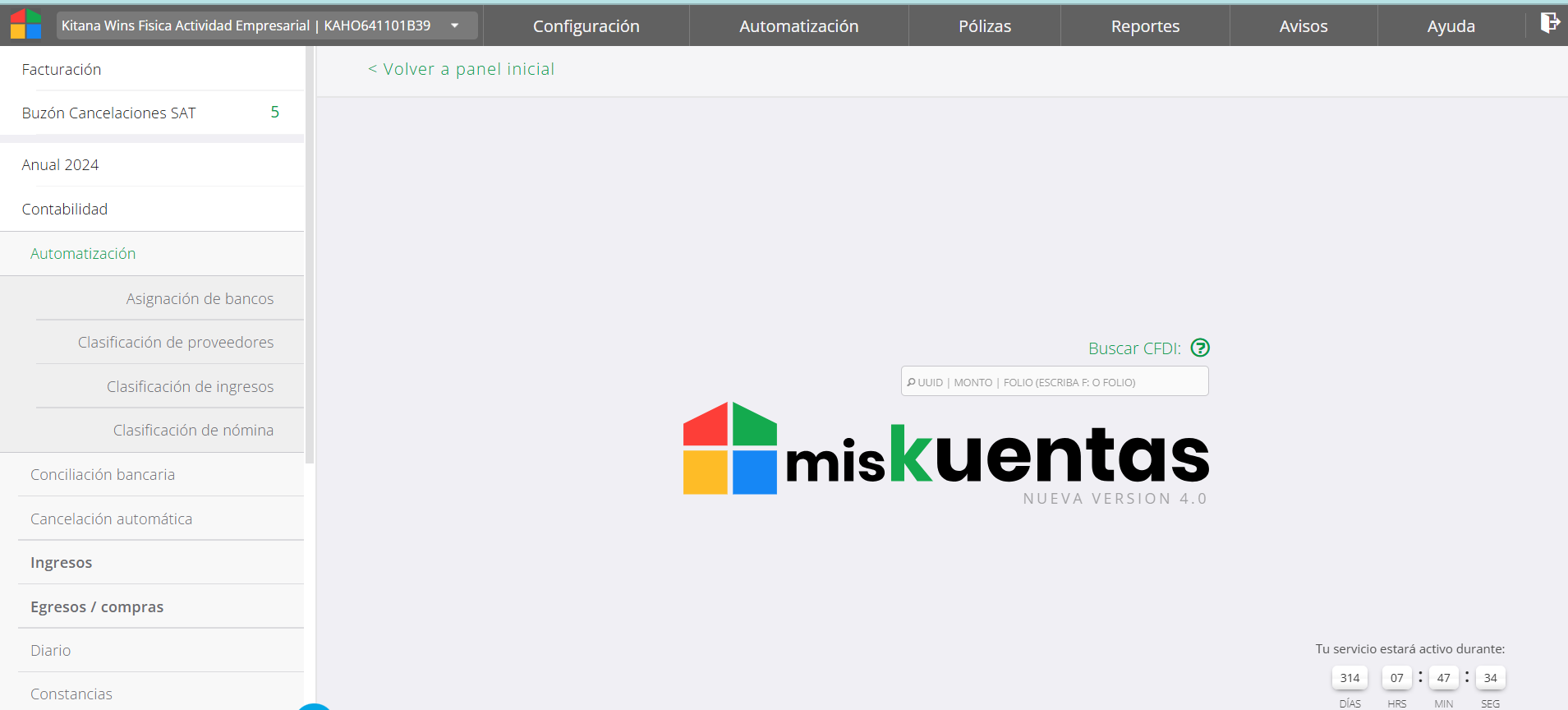
Task: Open Buzón Cancelaciones SAT
Action: [x=109, y=113]
